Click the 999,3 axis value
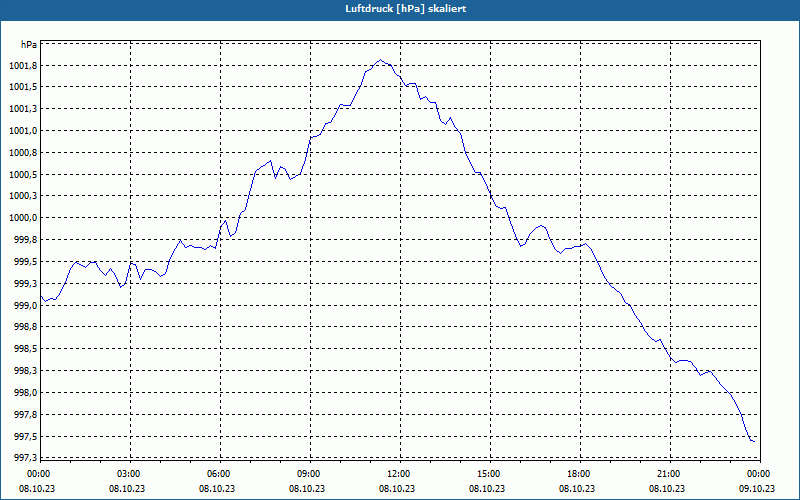This screenshot has height=500, width=800. [x=26, y=284]
